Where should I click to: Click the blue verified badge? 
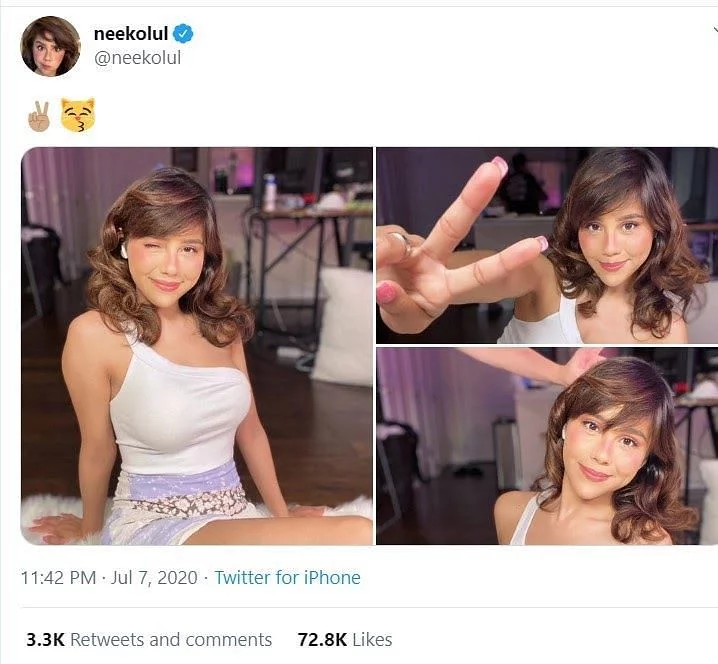184,34
